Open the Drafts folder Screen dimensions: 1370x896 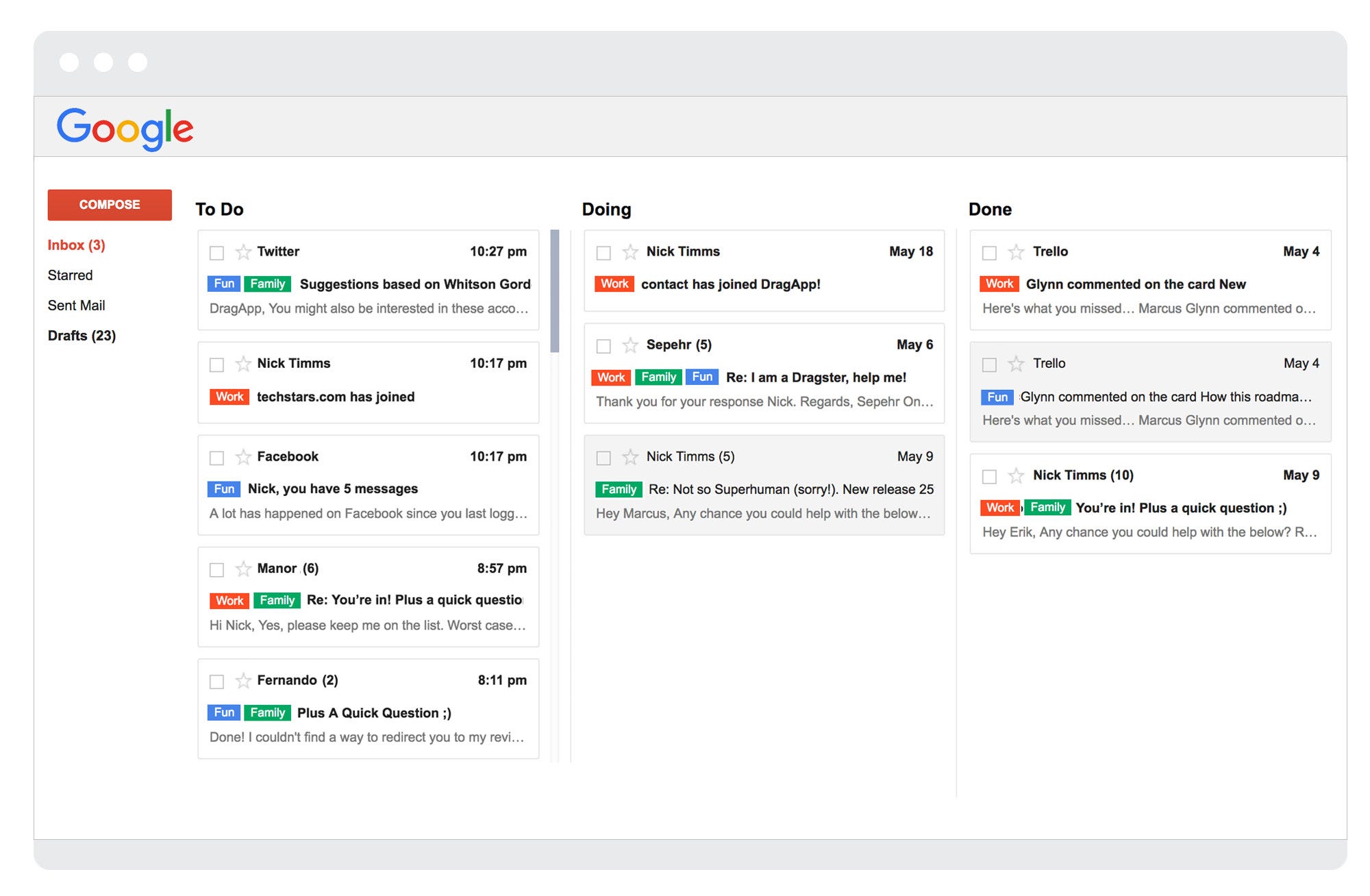[82, 336]
